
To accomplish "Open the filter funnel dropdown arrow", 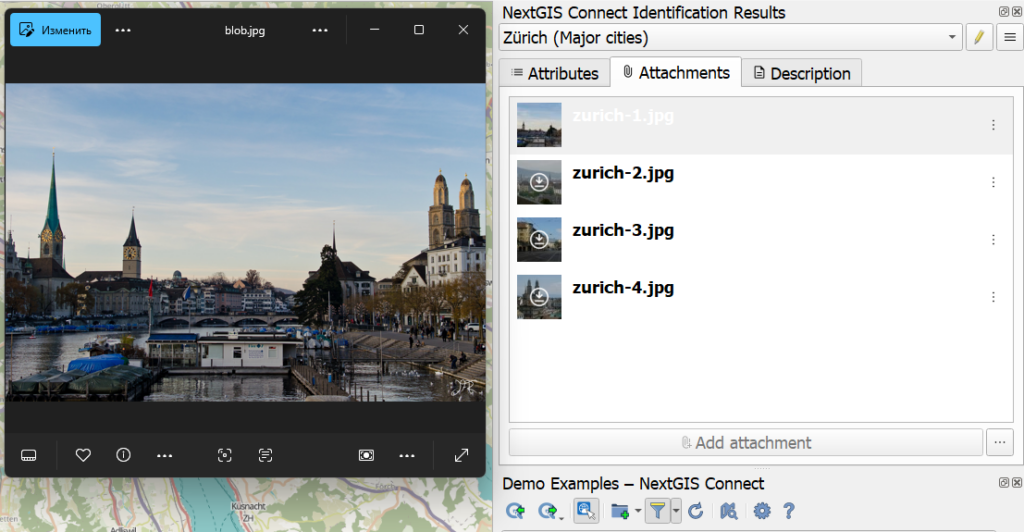I will (x=676, y=510).
